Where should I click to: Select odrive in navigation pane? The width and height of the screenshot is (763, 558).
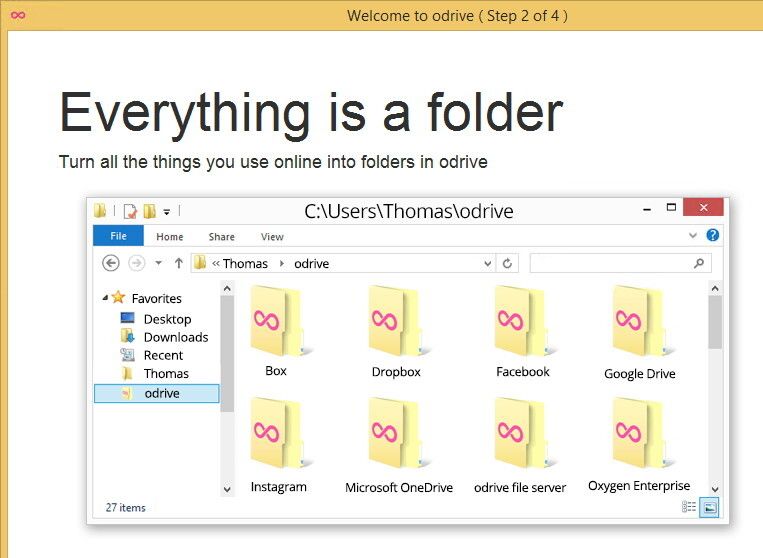[156, 393]
